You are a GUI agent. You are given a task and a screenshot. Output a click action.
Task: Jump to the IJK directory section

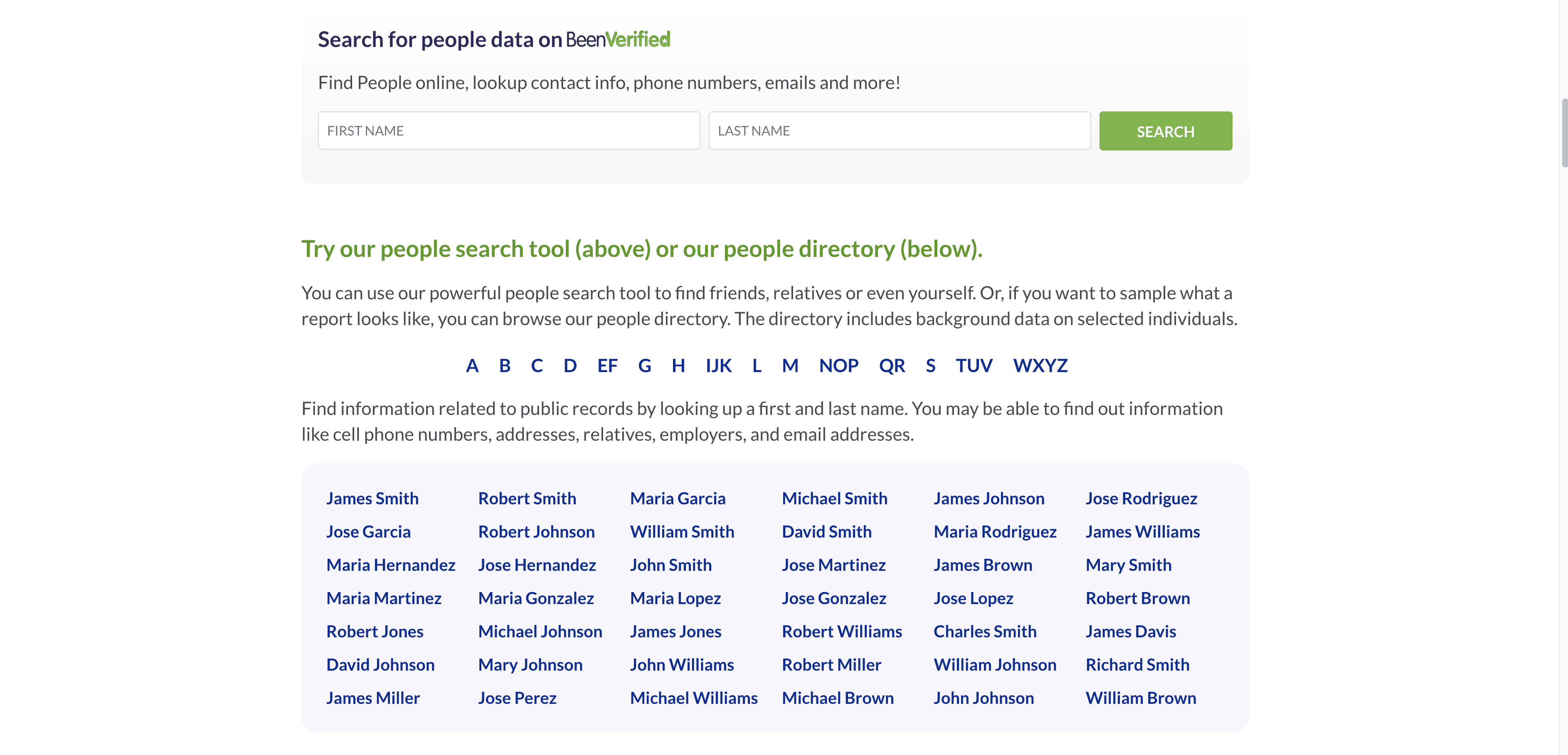pyautogui.click(x=718, y=365)
